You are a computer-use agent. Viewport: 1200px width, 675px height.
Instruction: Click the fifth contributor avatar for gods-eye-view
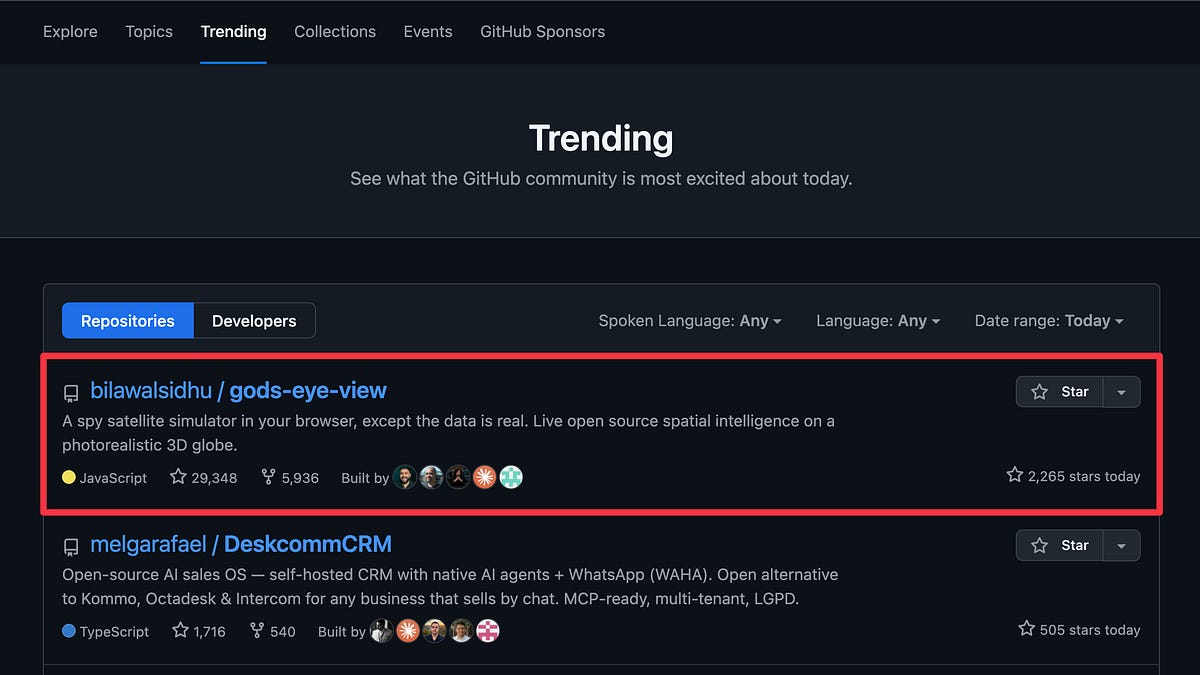click(511, 477)
